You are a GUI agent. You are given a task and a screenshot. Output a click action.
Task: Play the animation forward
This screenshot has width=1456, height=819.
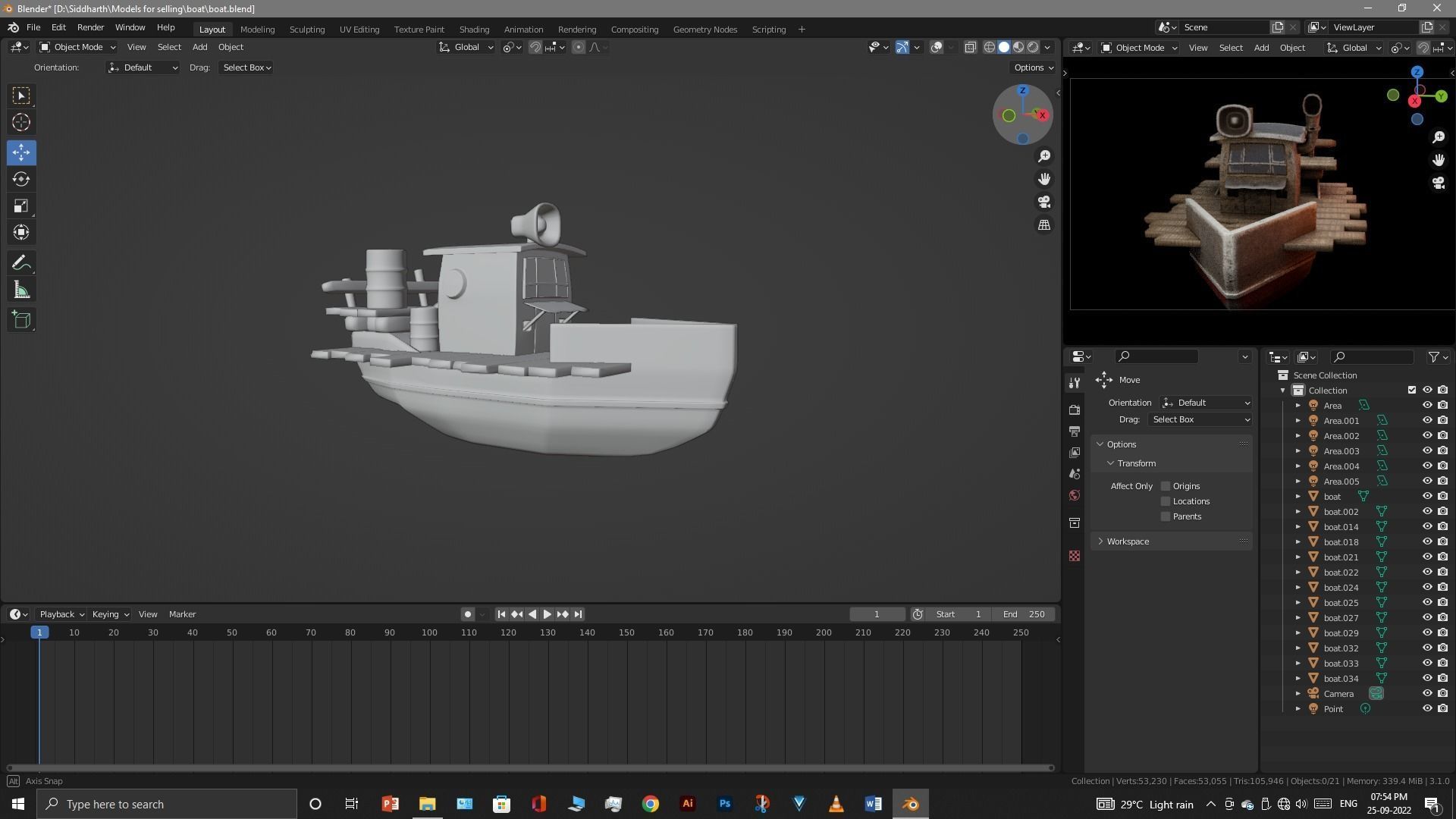pos(547,614)
